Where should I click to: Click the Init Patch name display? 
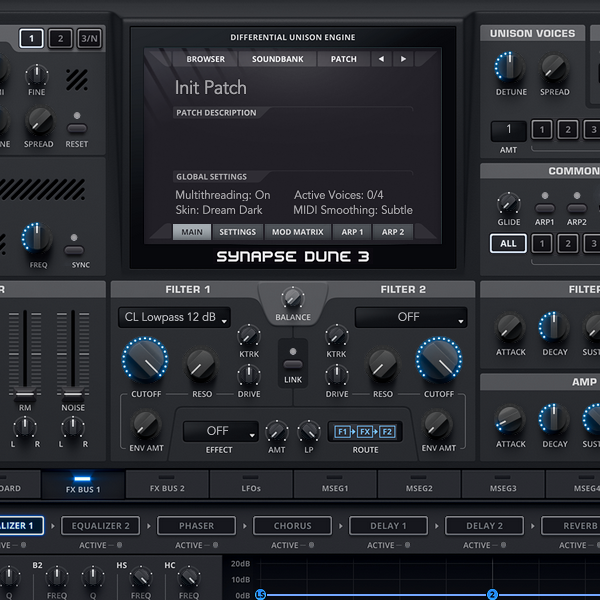(x=211, y=88)
